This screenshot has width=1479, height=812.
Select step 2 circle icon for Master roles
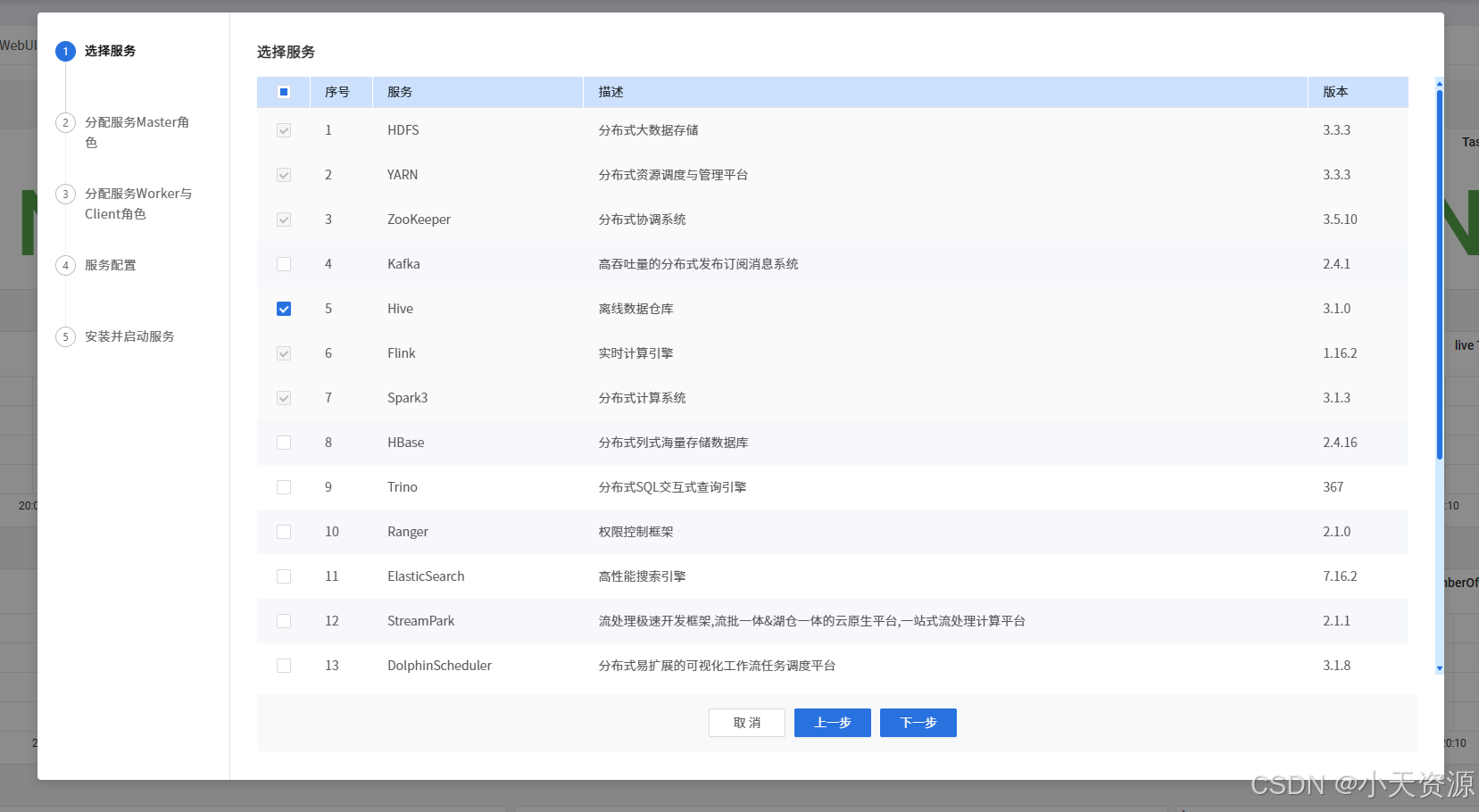coord(65,122)
